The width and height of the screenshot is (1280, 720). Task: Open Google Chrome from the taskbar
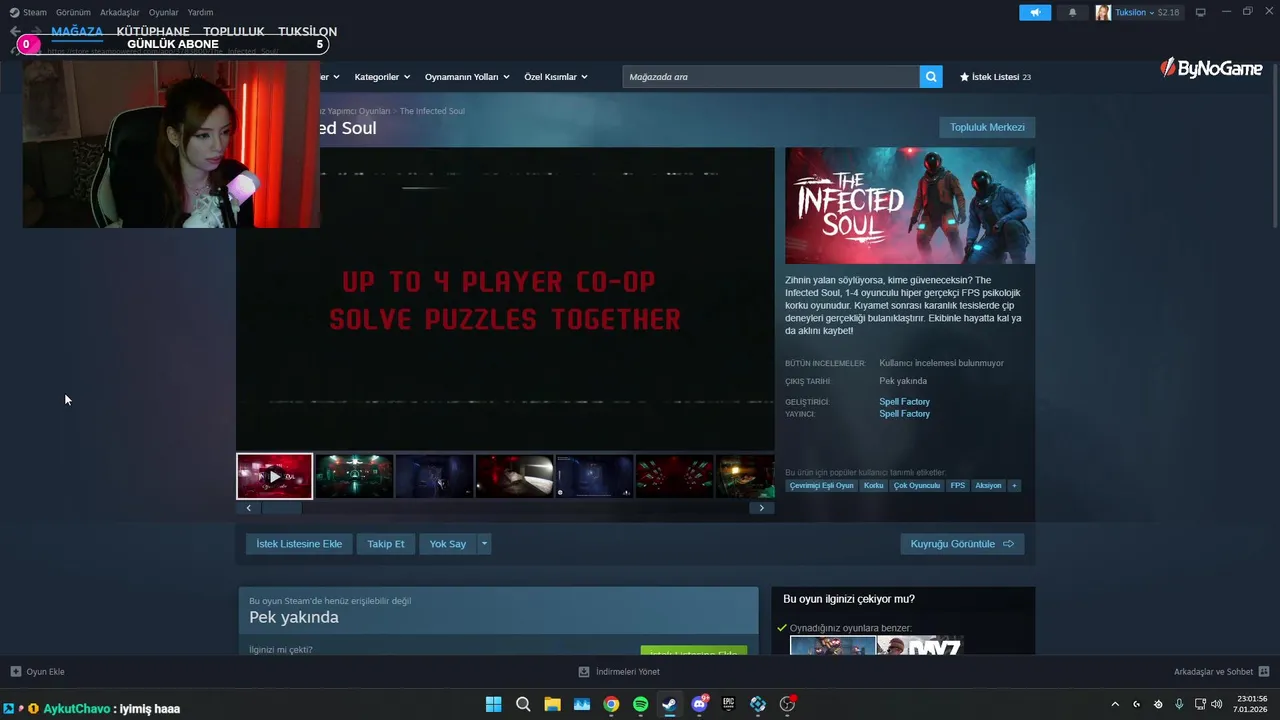click(x=611, y=704)
